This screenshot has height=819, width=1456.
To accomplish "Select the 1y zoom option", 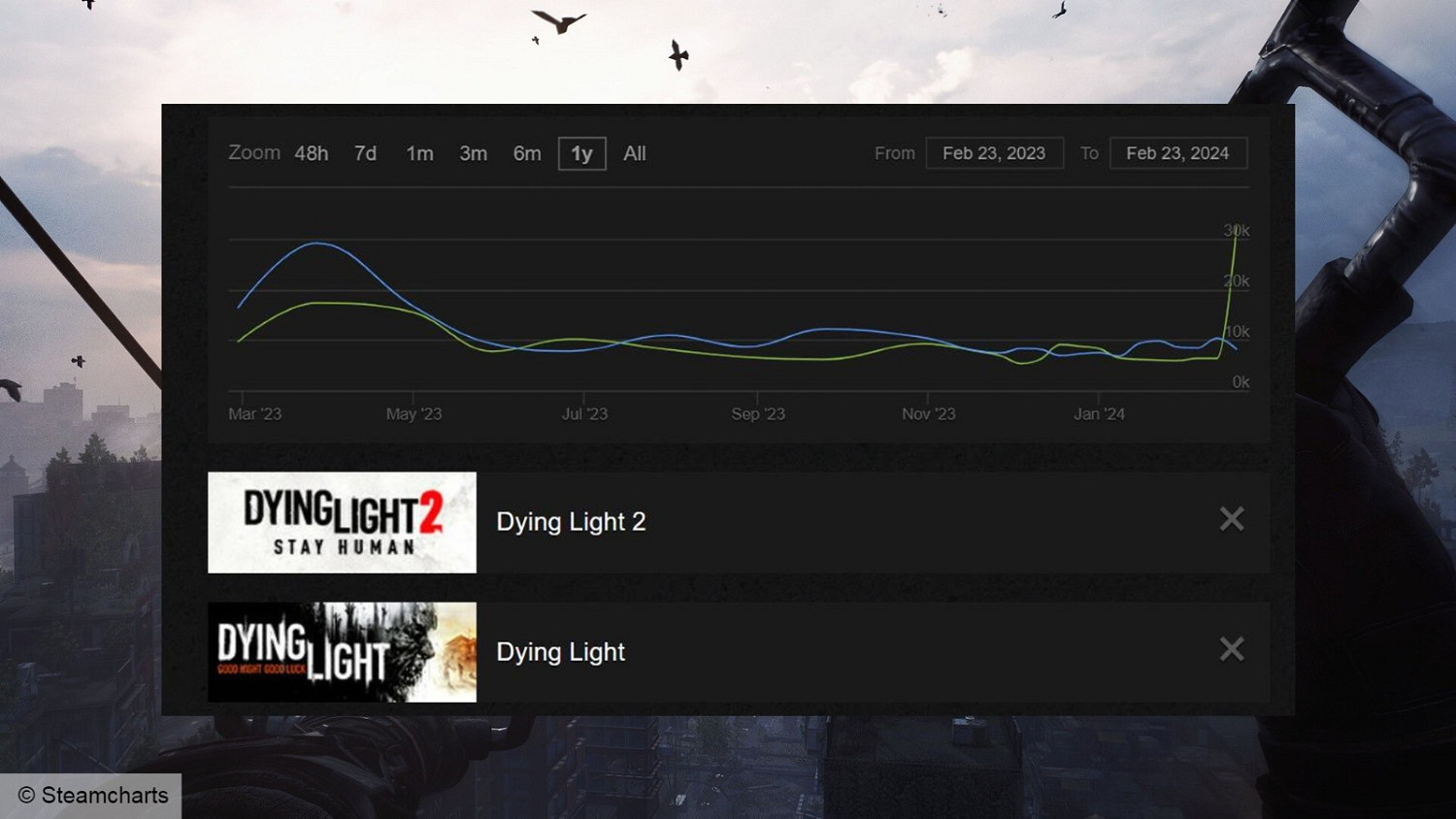I will pyautogui.click(x=581, y=153).
